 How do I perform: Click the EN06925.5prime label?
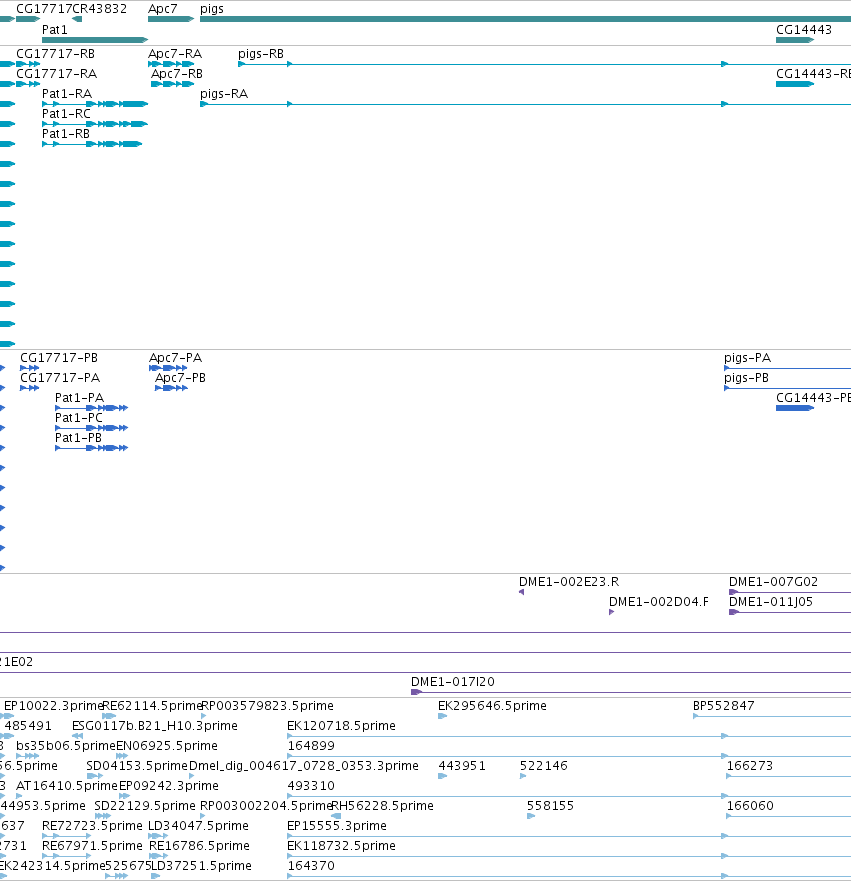[166, 746]
